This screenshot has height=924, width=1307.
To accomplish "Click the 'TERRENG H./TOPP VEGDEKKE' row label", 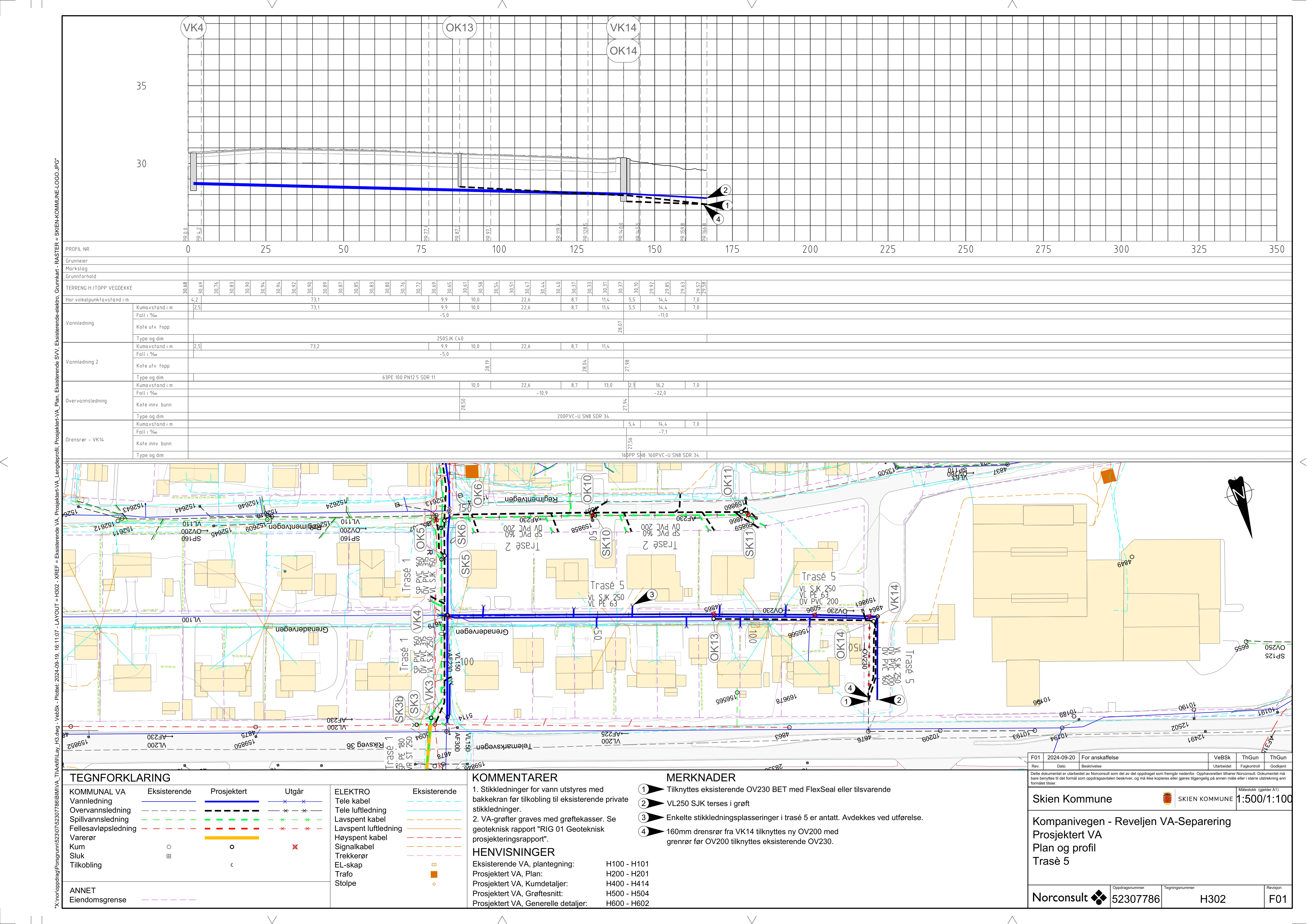I will coord(99,288).
